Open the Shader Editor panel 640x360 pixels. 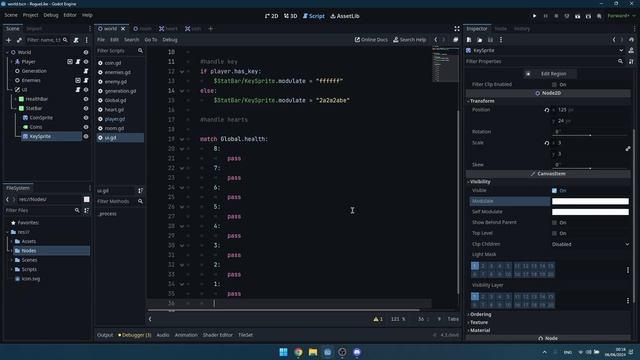click(218, 335)
